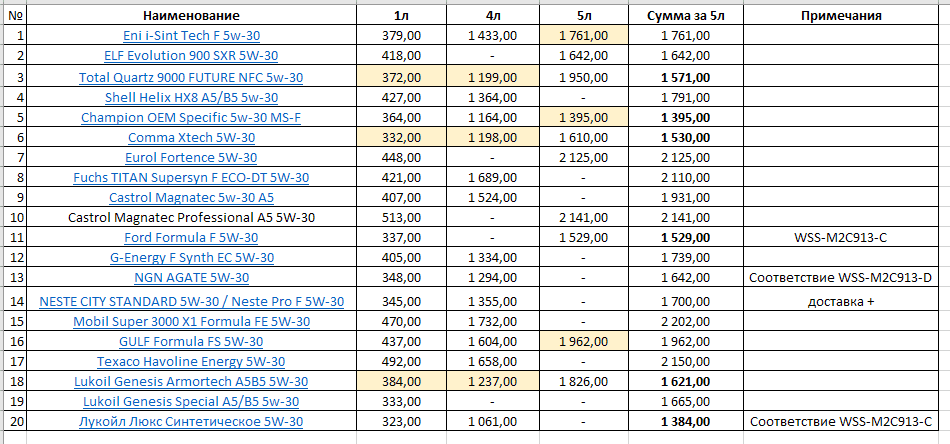Select the 2 202,00 sum cell
The height and width of the screenshot is (444, 950).
pyautogui.click(x=686, y=322)
